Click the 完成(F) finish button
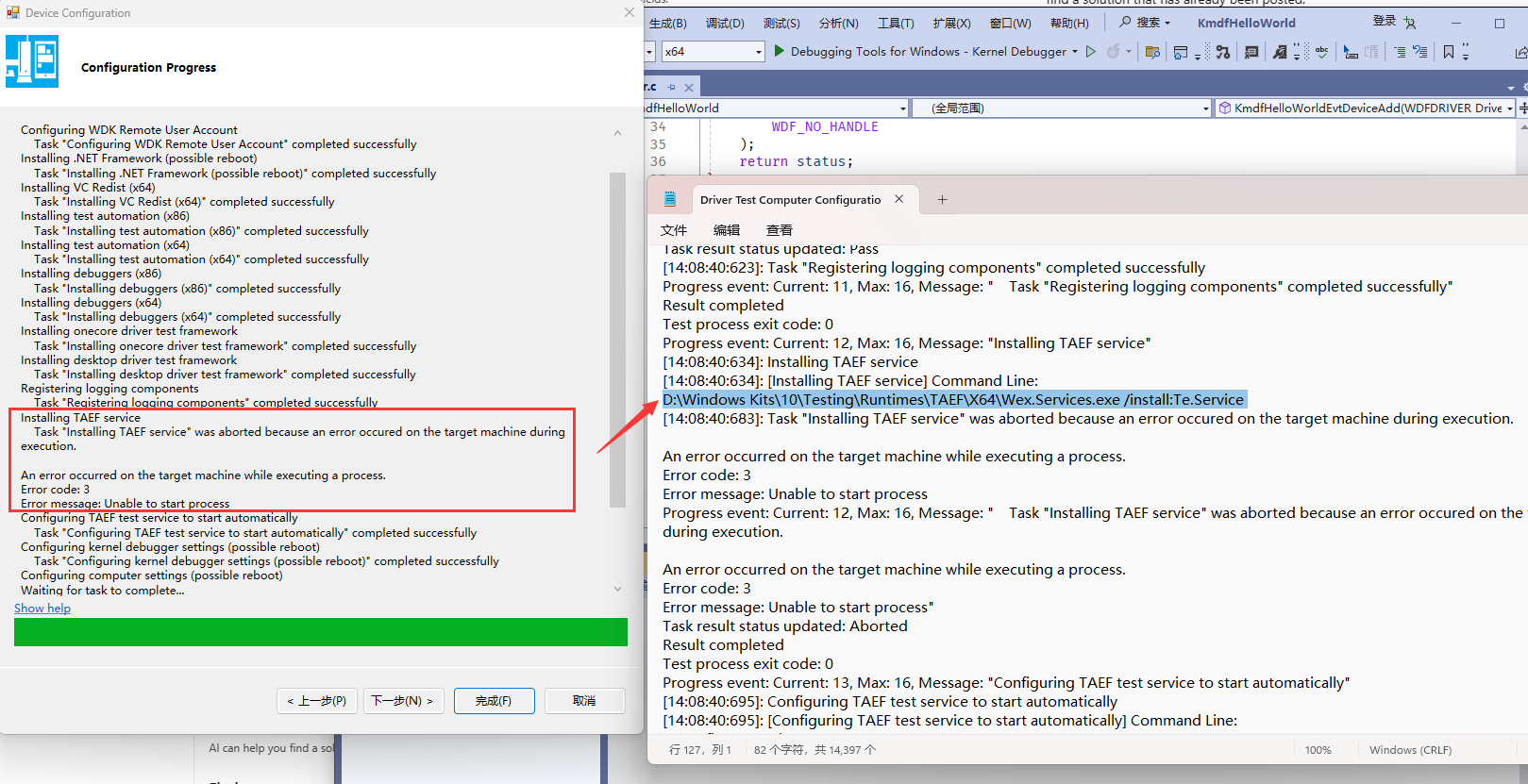Image resolution: width=1528 pixels, height=784 pixels. (x=494, y=701)
